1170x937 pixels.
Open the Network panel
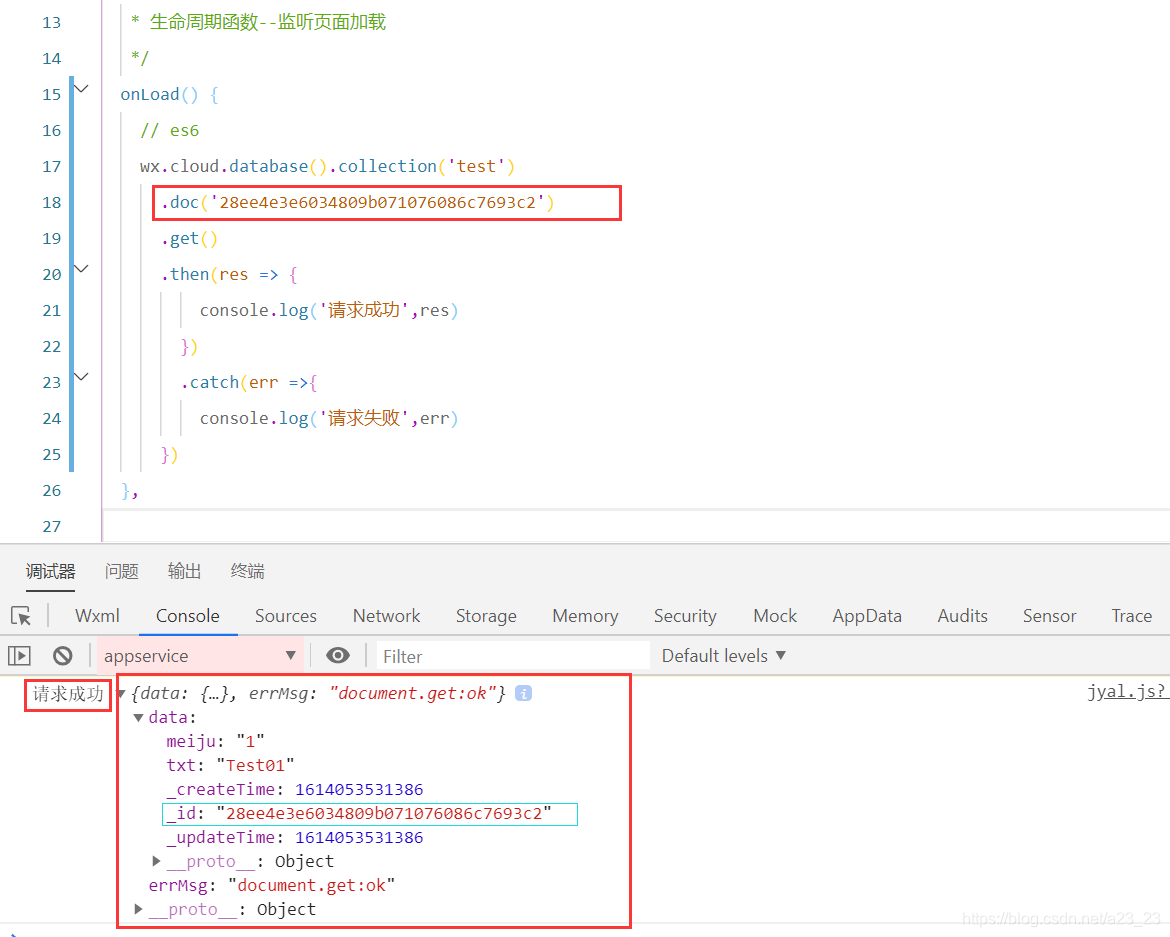[x=387, y=615]
